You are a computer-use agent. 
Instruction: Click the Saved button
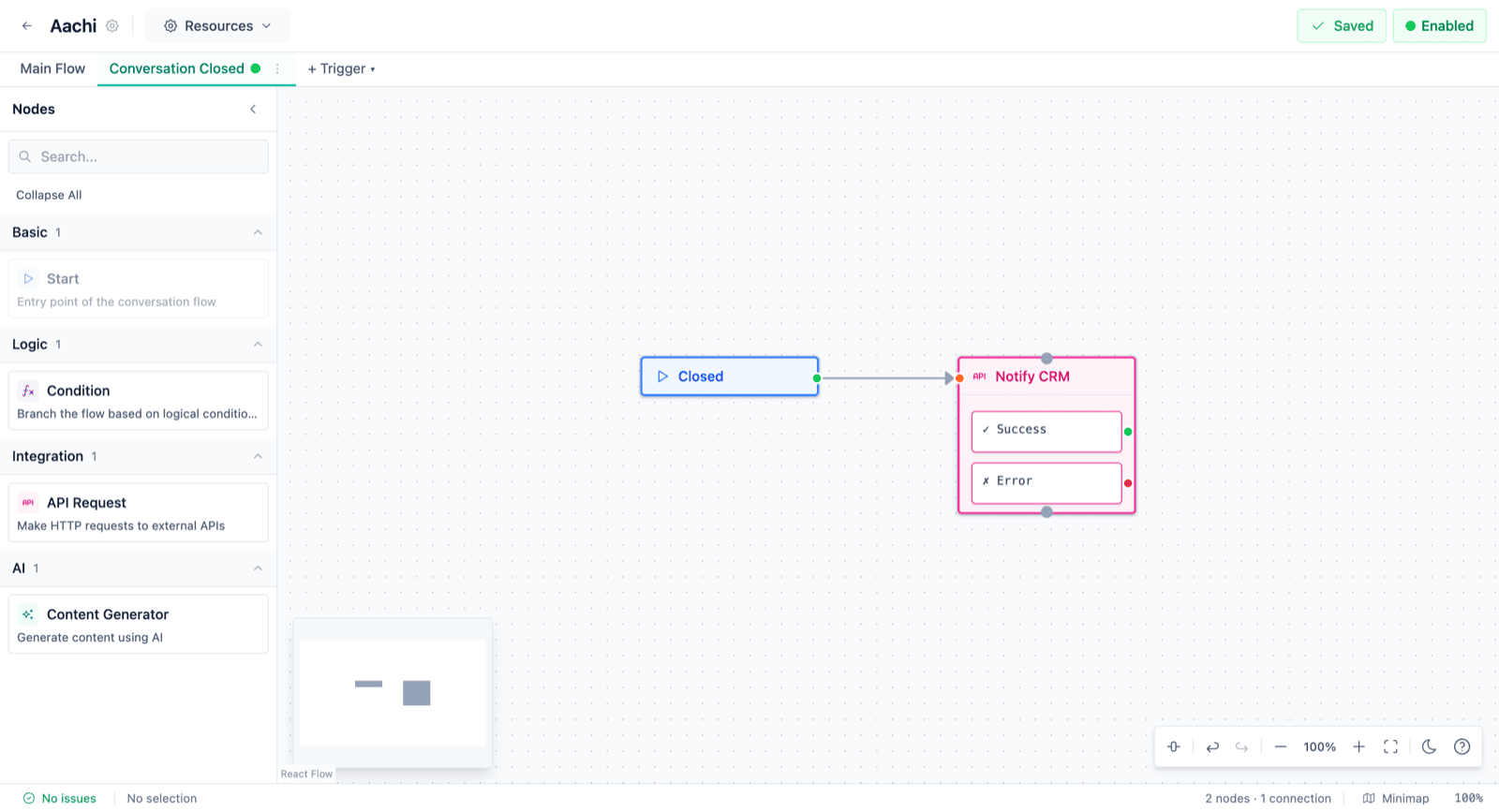point(1342,26)
